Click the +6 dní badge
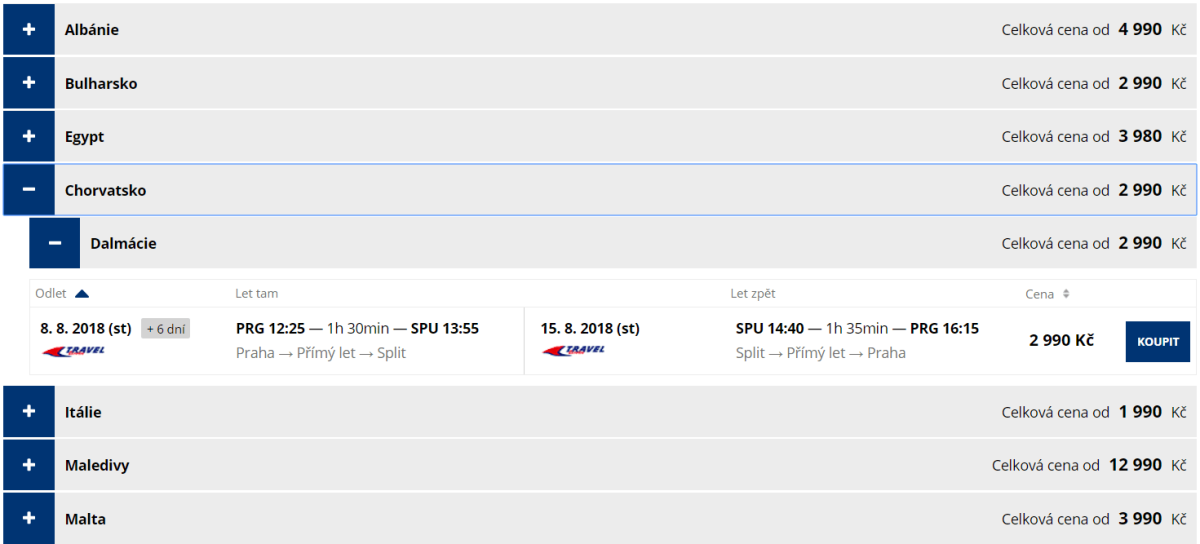 coord(165,328)
